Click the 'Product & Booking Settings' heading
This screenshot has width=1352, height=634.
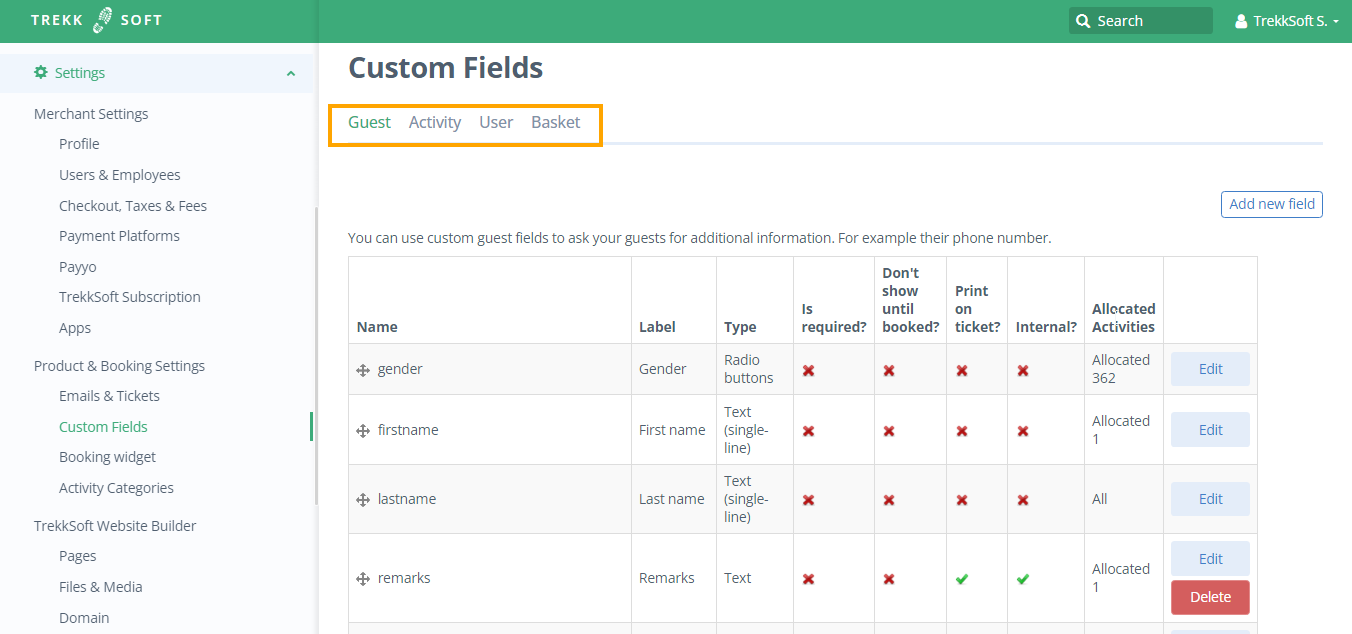tap(119, 366)
